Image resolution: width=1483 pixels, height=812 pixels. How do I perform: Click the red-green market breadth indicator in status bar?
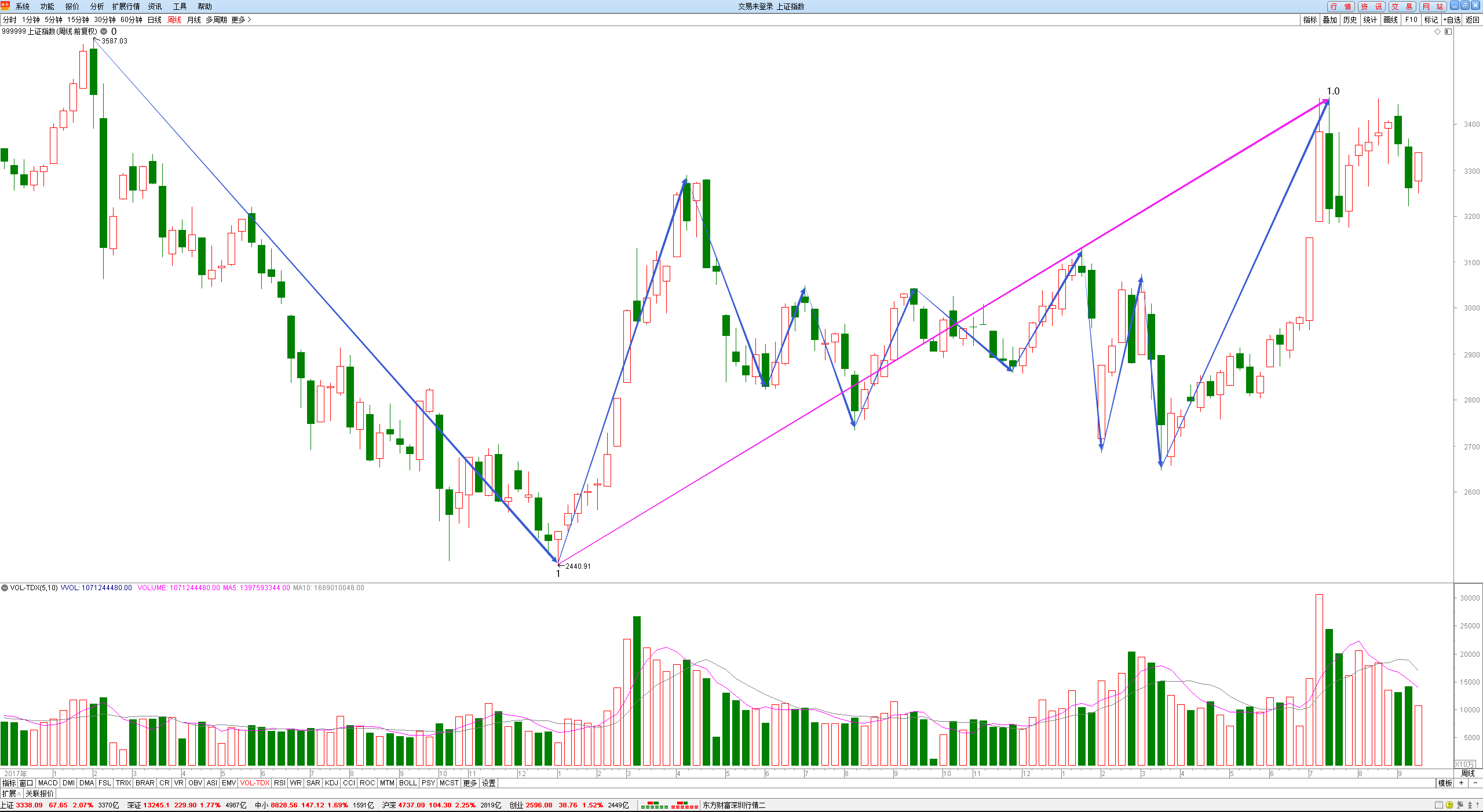(x=669, y=805)
